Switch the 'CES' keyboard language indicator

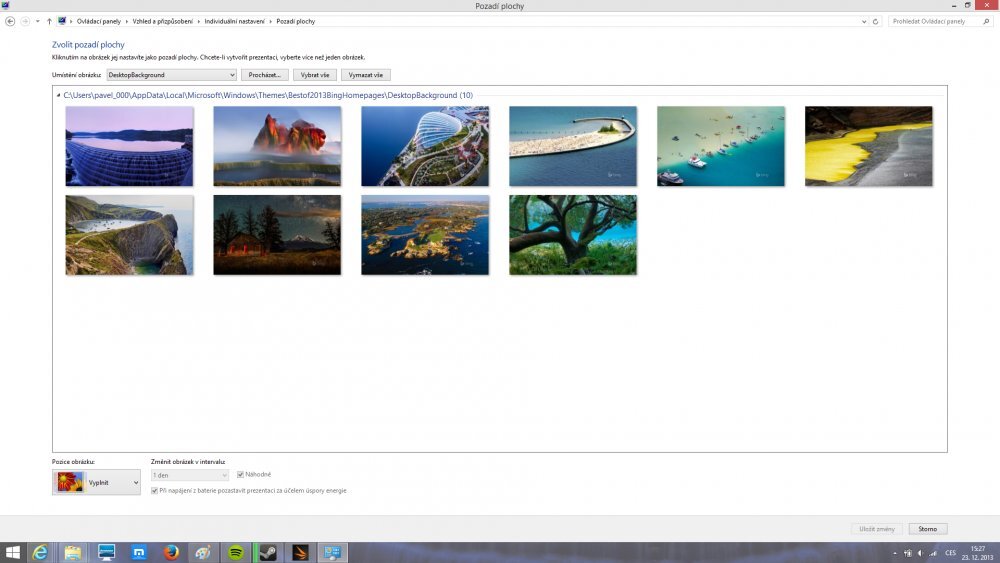tap(950, 553)
